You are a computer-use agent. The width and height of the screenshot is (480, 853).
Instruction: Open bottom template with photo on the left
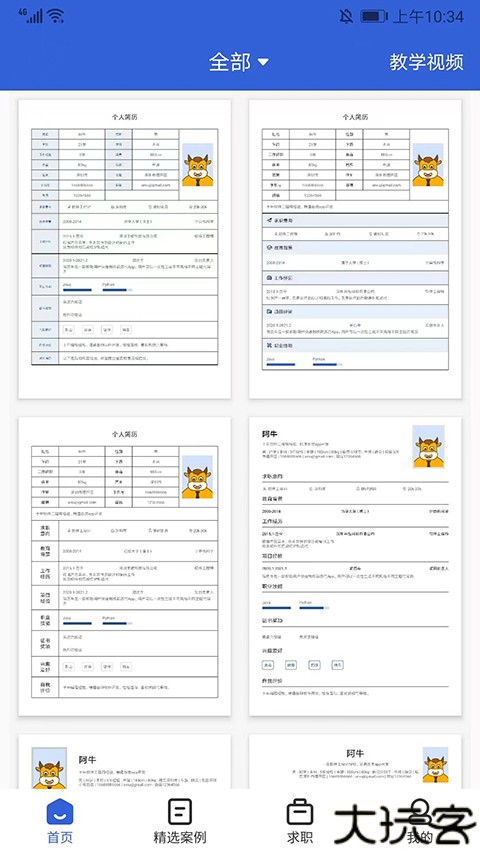pyautogui.click(x=125, y=762)
